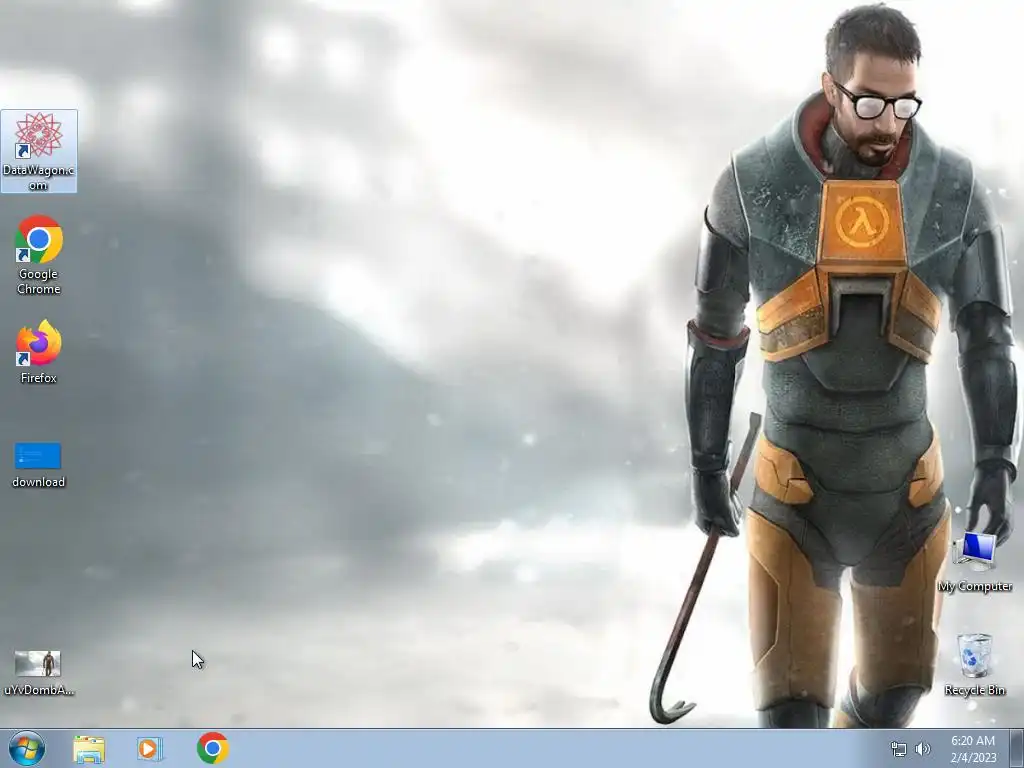Select the download file on desktop
This screenshot has height=768, width=1024.
[39, 465]
